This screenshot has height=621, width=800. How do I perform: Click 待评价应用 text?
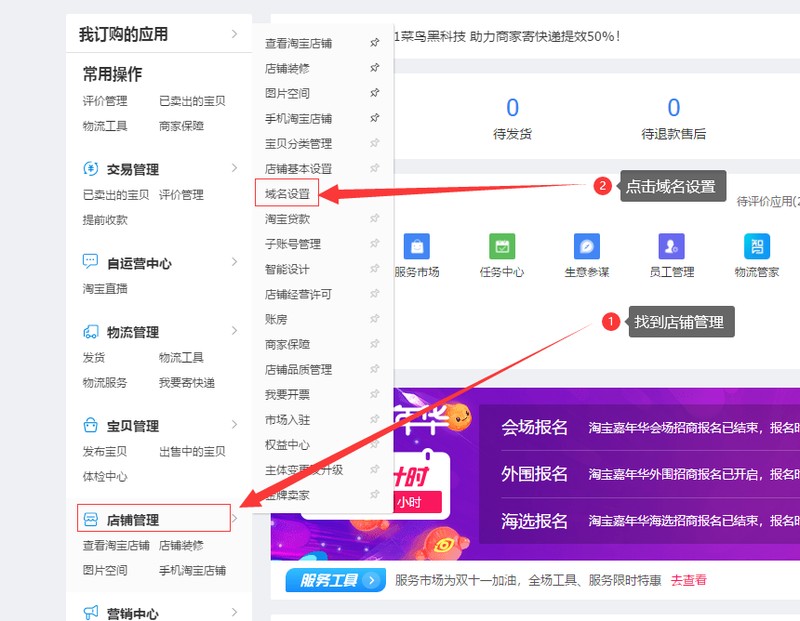768,202
